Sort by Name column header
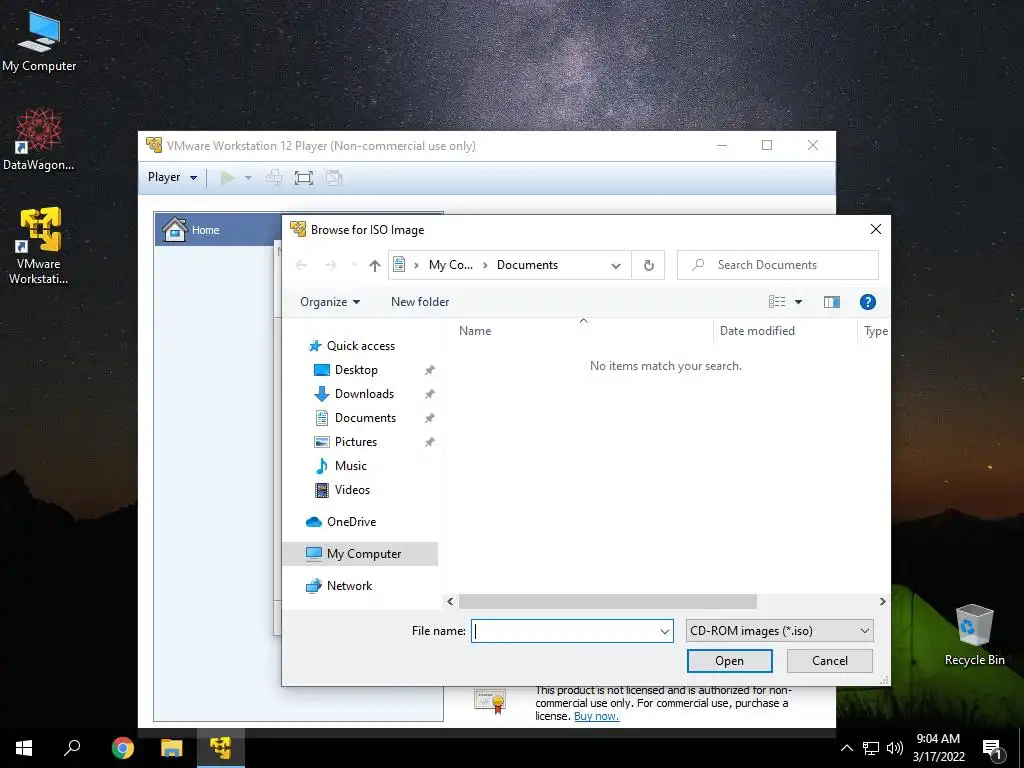 [475, 331]
